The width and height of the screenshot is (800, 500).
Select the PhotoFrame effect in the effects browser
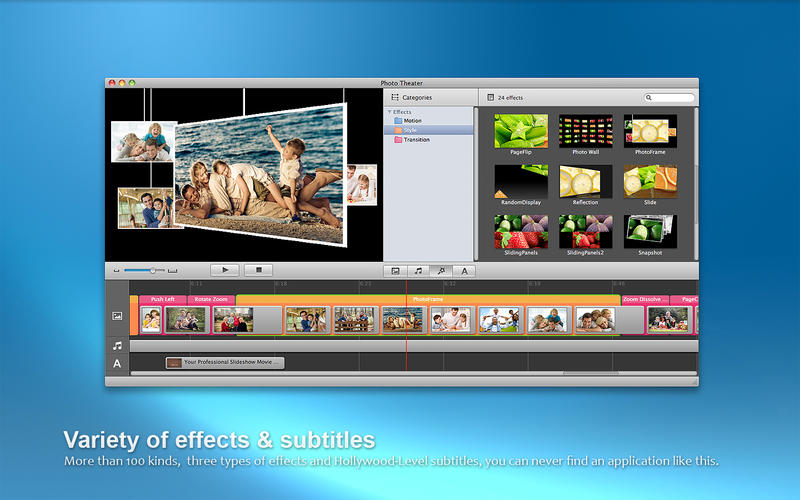pyautogui.click(x=650, y=131)
